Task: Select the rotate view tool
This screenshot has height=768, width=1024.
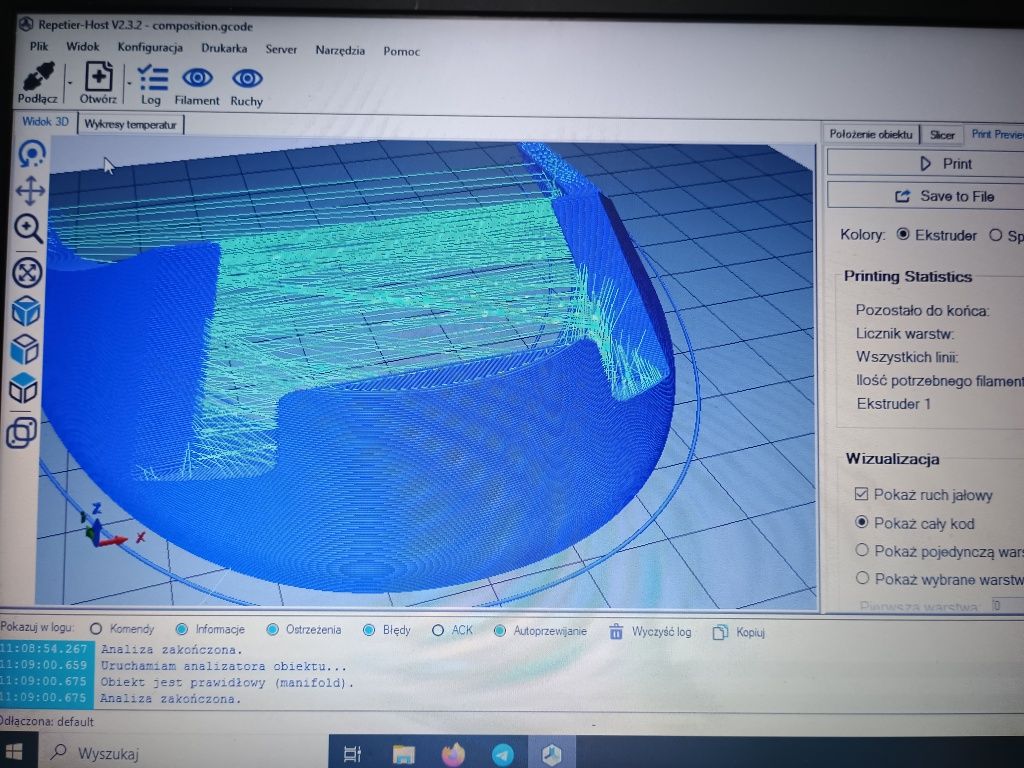Action: pyautogui.click(x=31, y=154)
